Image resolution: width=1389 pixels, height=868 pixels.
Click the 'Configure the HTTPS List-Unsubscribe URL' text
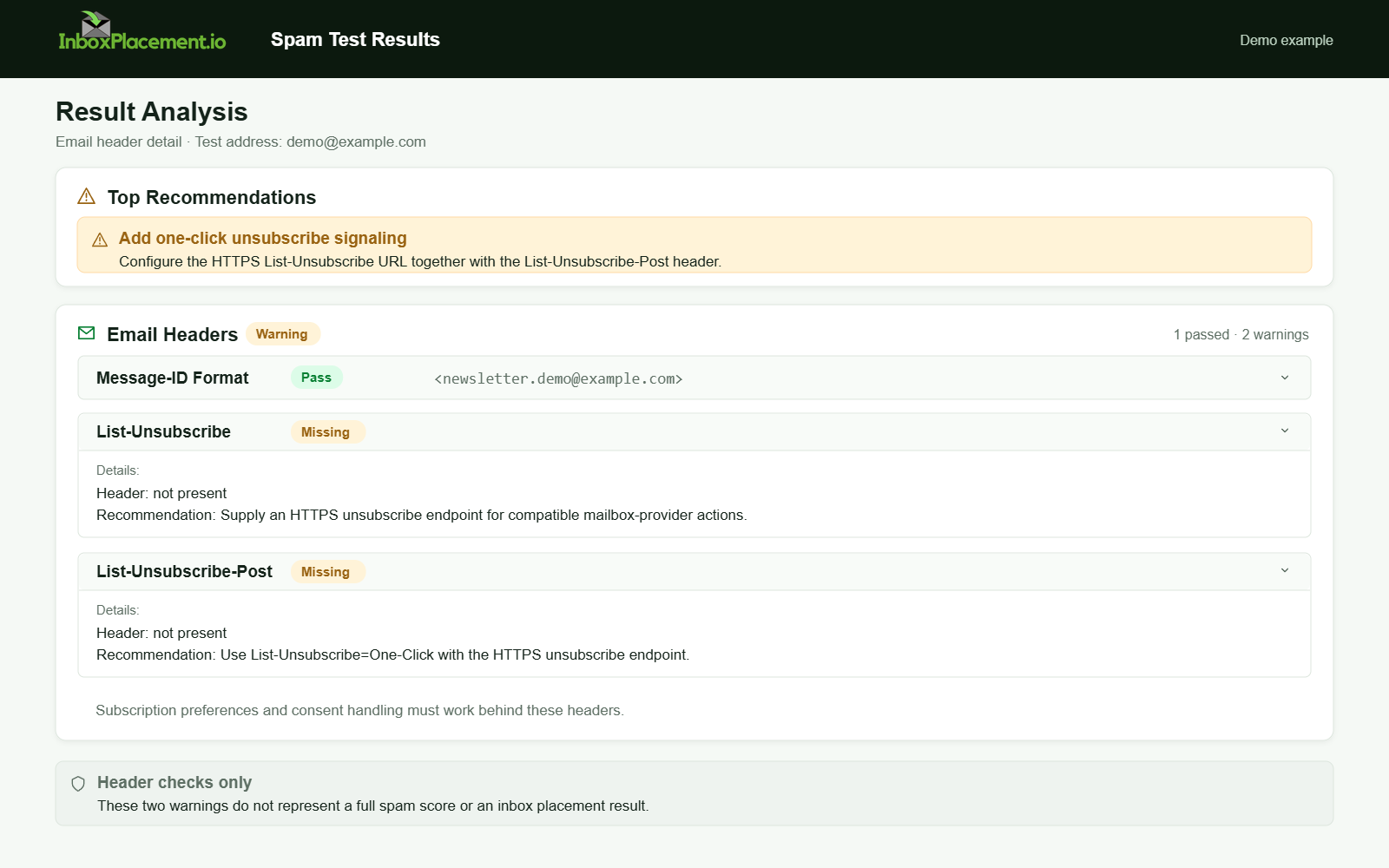[x=420, y=261]
